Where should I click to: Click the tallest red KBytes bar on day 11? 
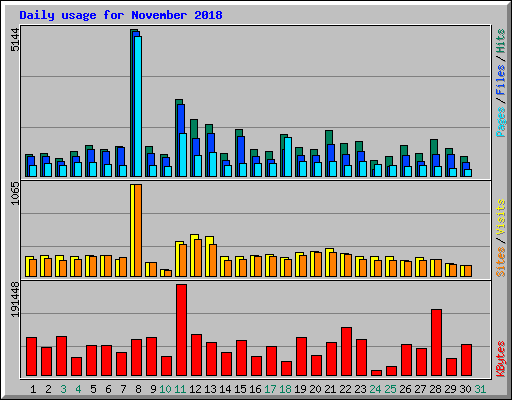[x=182, y=330]
